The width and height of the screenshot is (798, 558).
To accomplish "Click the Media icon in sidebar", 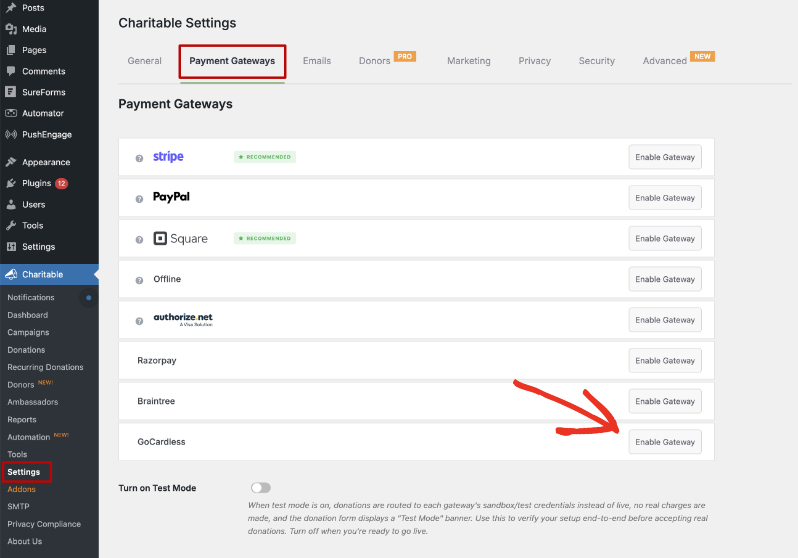I will (11, 29).
